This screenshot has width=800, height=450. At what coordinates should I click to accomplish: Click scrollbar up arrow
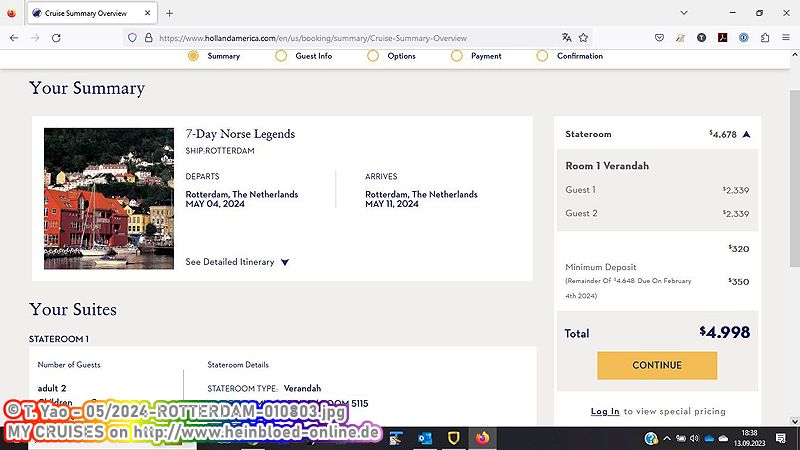coord(794,55)
